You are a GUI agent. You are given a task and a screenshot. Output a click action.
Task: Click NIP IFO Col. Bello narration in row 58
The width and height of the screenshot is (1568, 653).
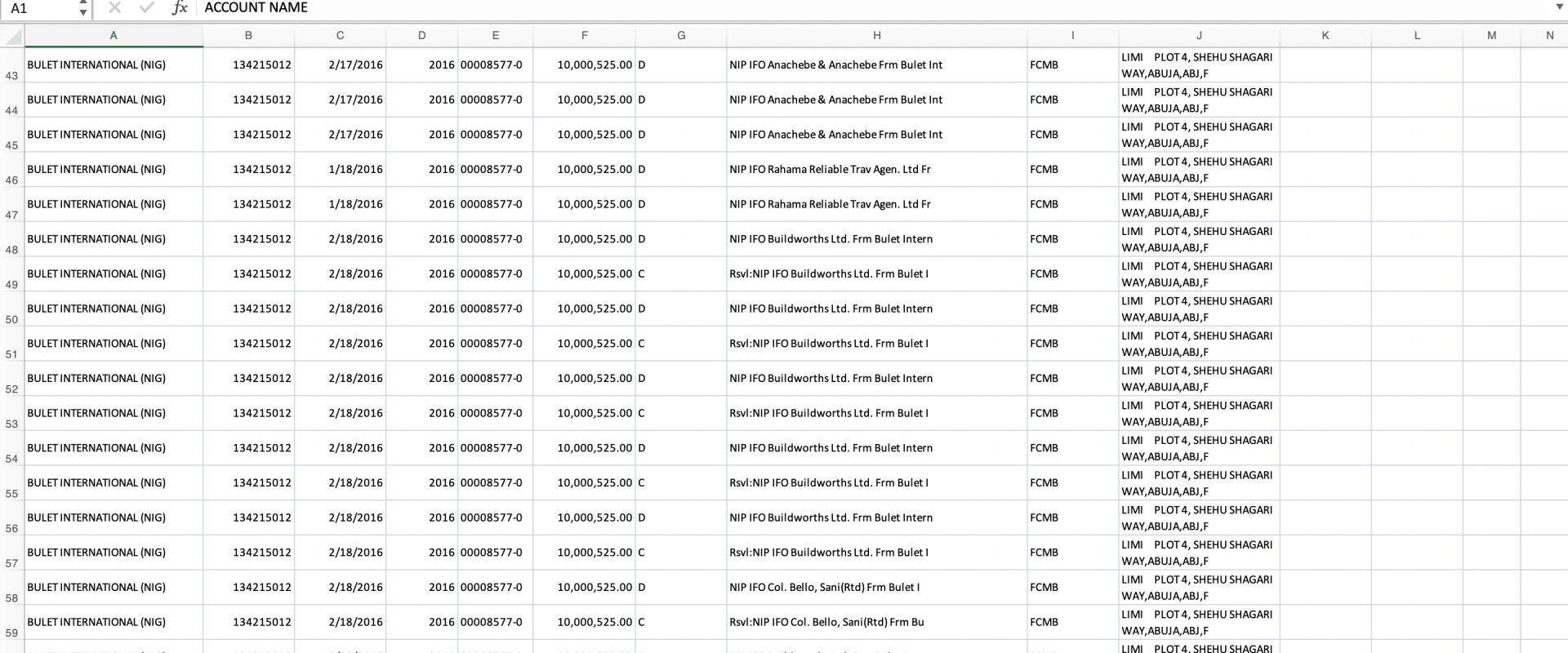click(x=824, y=588)
